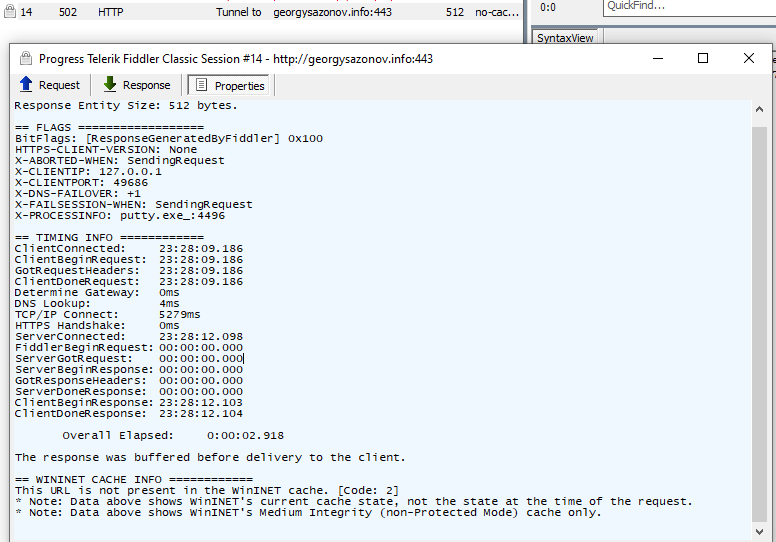Click the 'ClientConnected: 23:28:09.186' line
This screenshot has height=542, width=776.
tap(129, 248)
